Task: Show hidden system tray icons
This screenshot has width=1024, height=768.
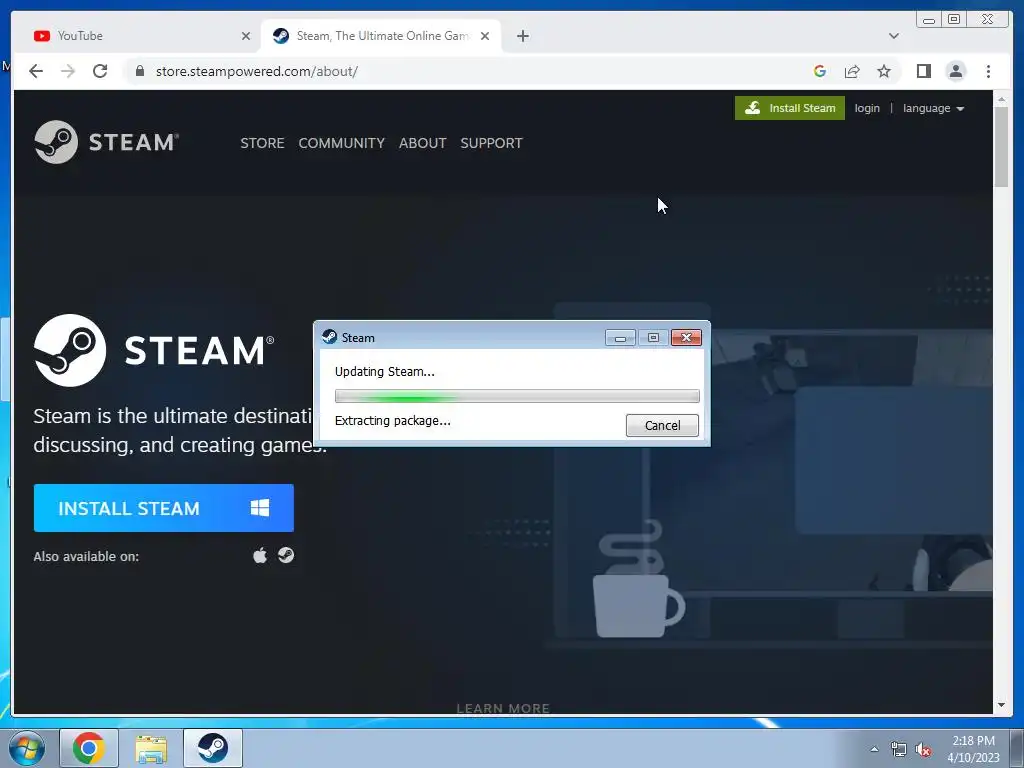Action: [x=874, y=750]
